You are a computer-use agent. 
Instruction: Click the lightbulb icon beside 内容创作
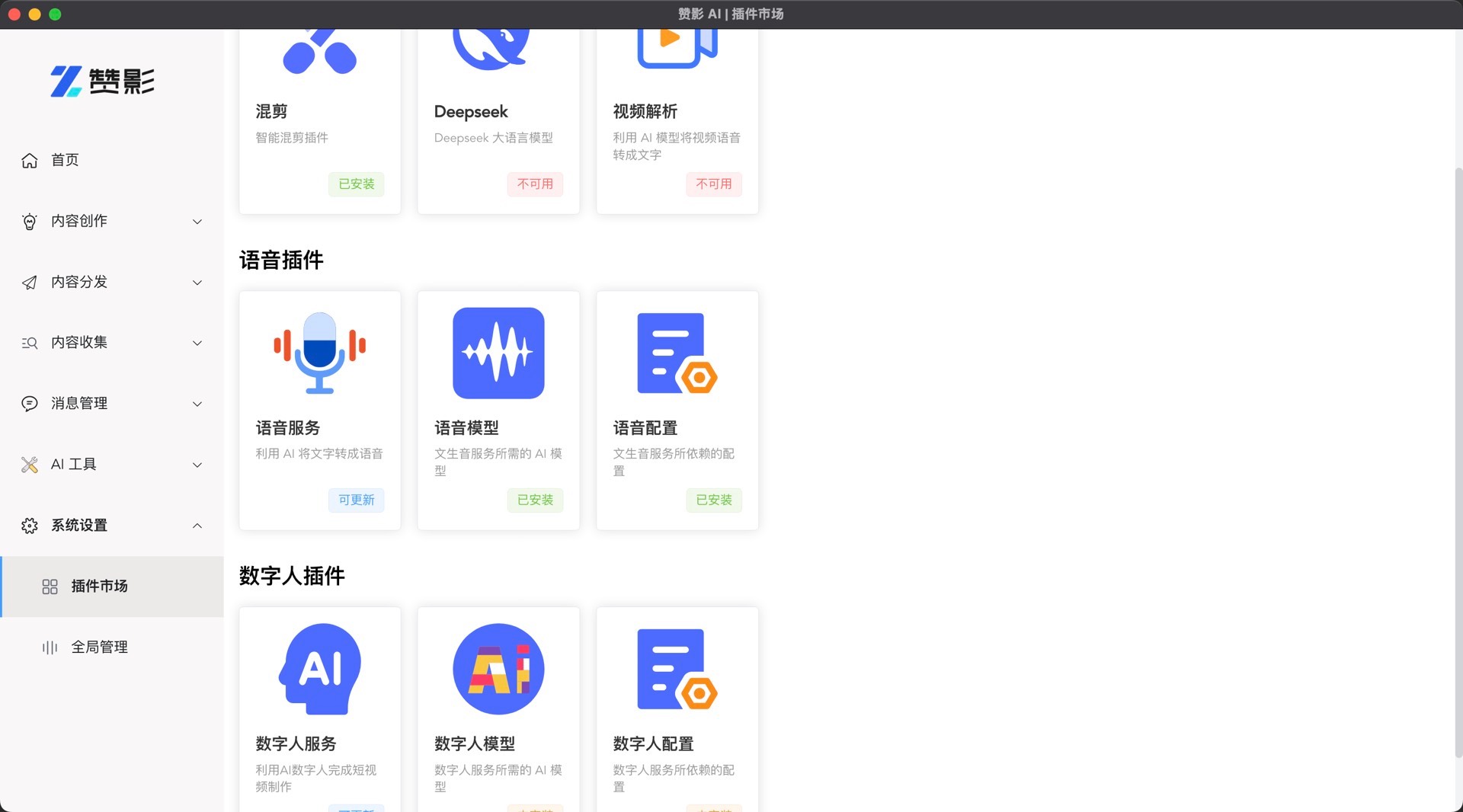30,221
